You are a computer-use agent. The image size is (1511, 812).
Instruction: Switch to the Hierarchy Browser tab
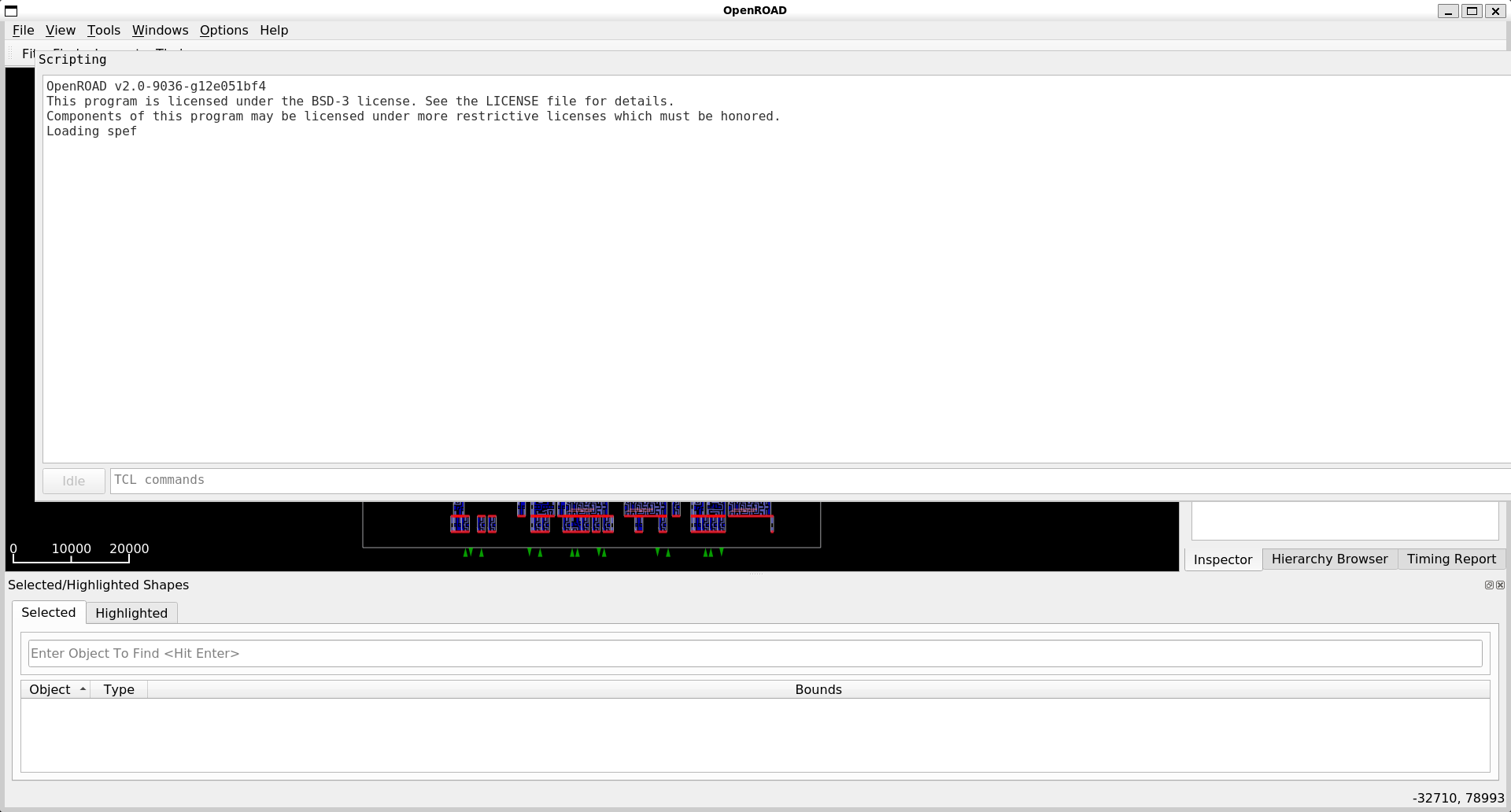click(x=1330, y=559)
